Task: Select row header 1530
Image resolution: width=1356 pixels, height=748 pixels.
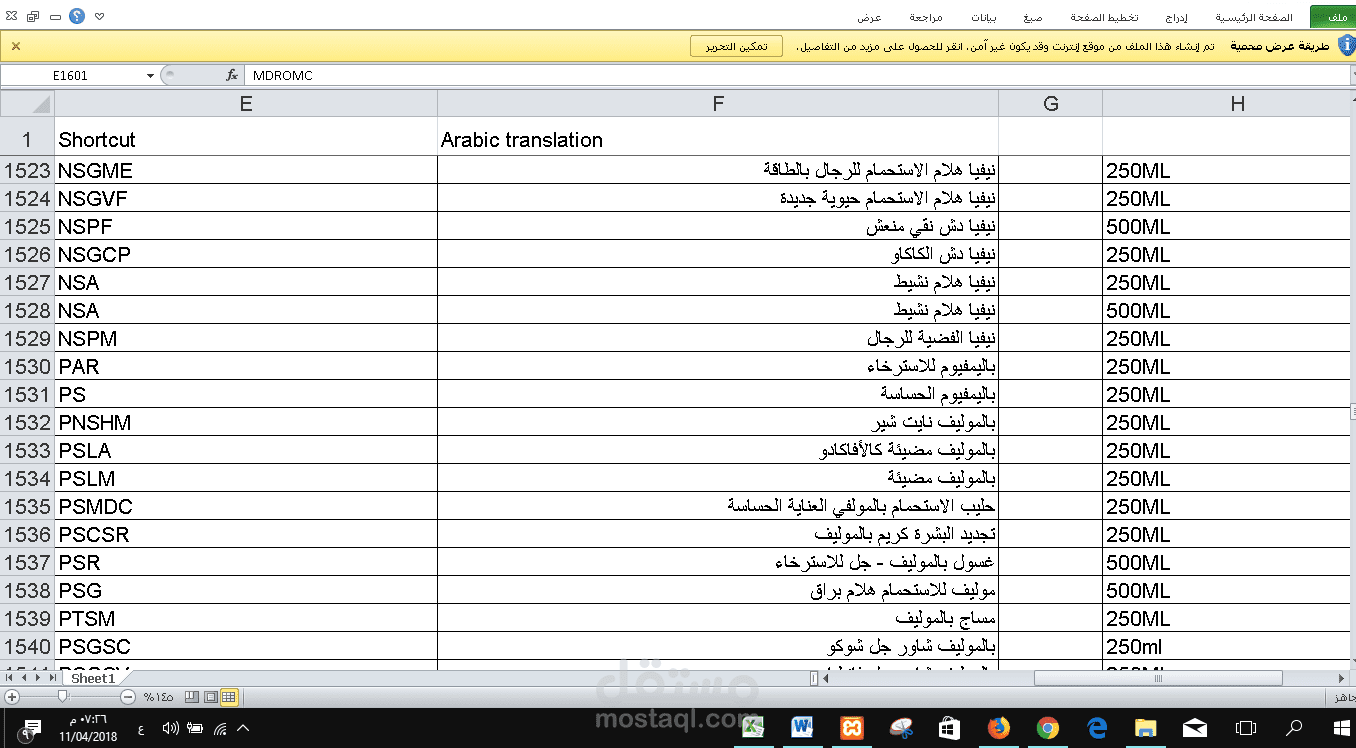Action: [27, 366]
